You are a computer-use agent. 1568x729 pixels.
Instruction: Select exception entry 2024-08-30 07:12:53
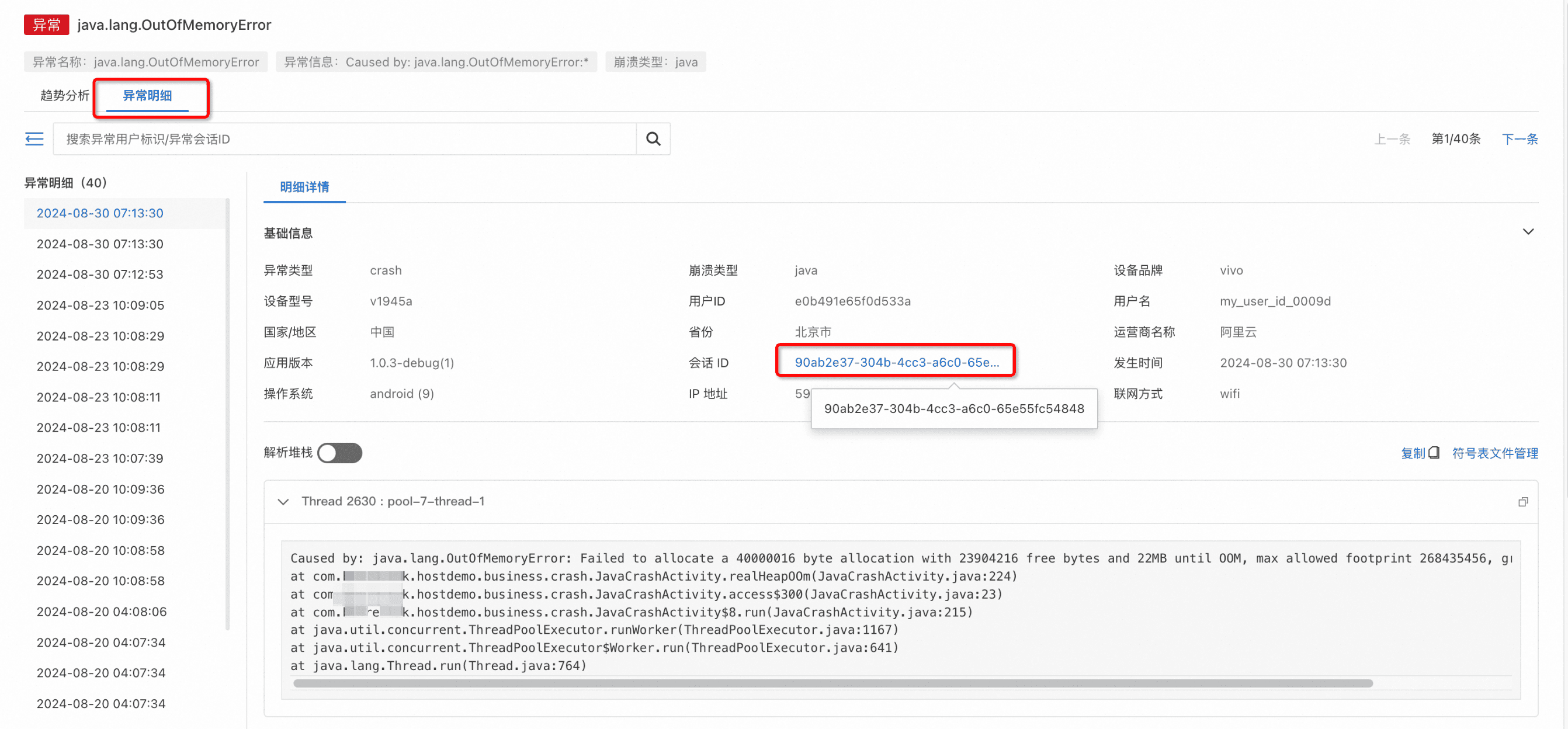tap(100, 274)
